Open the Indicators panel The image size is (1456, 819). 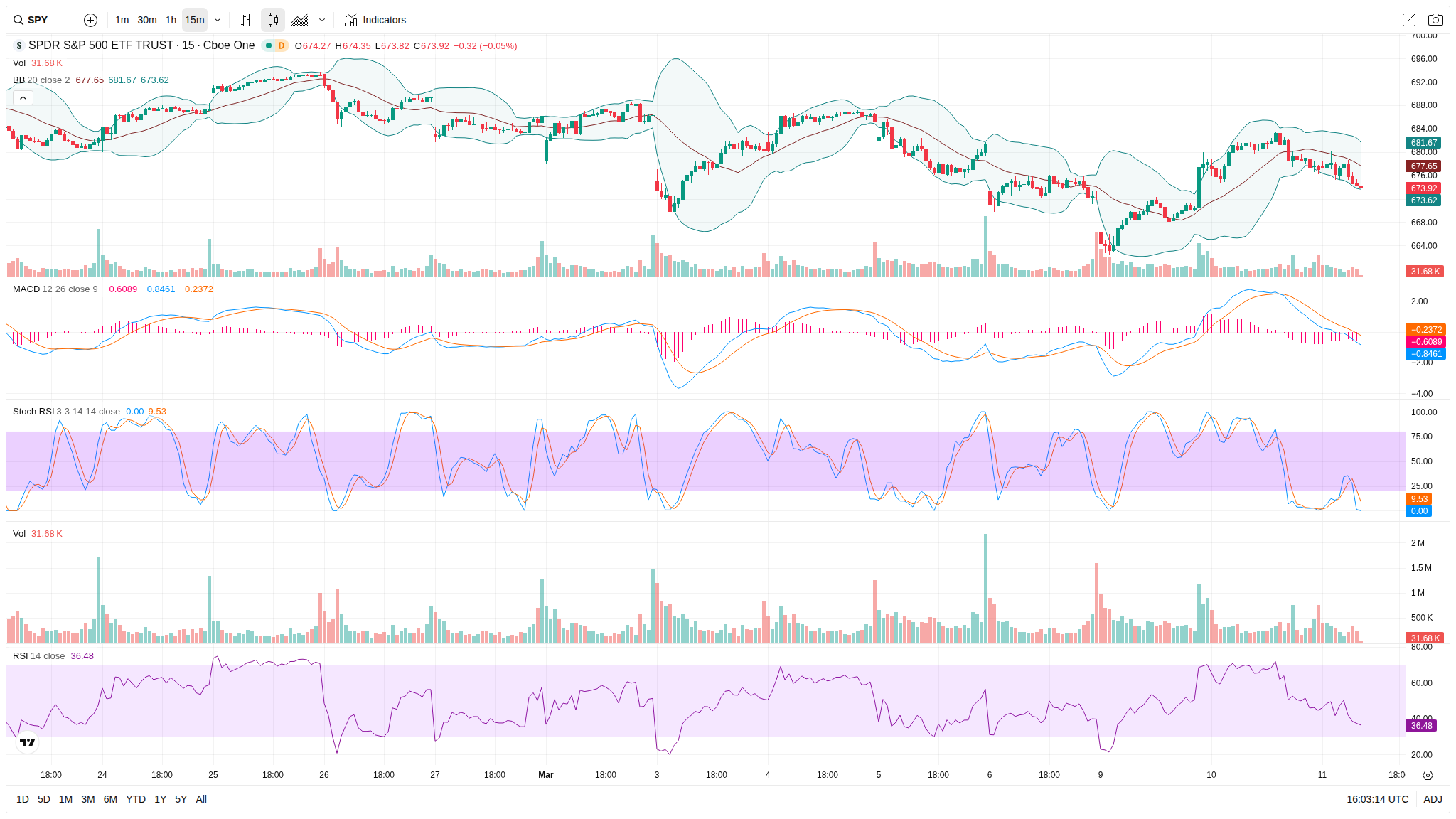[375, 20]
